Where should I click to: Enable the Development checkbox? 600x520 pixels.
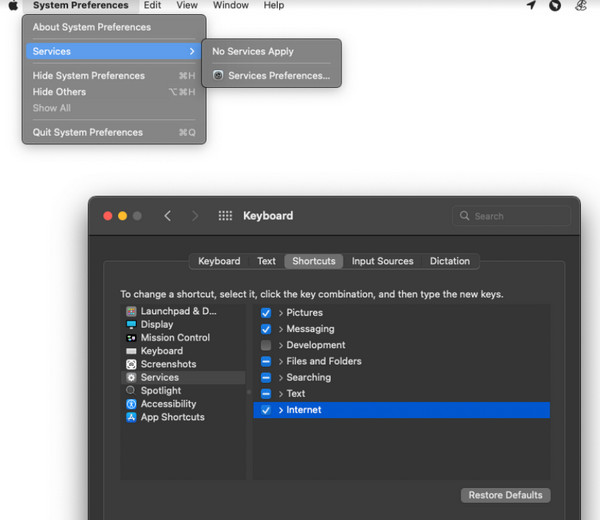(x=266, y=345)
